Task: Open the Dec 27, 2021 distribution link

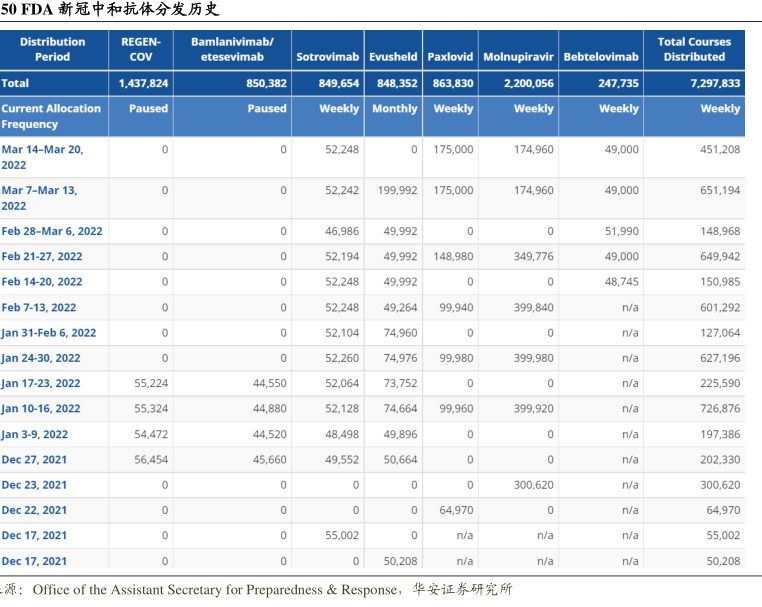Action: pyautogui.click(x=34, y=460)
